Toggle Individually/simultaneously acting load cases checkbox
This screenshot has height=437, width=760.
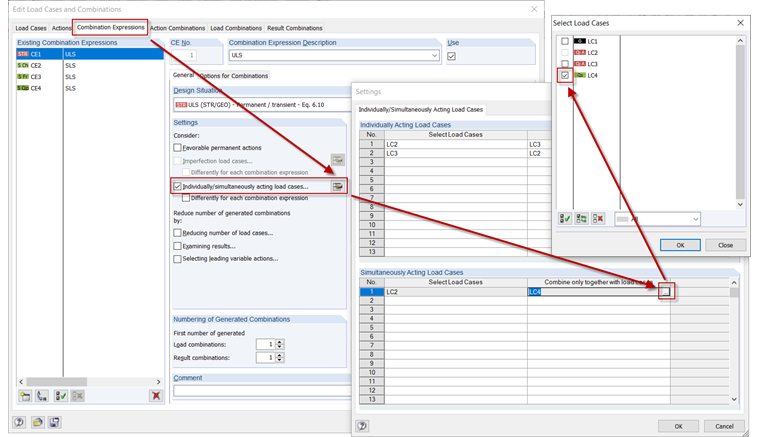click(177, 186)
